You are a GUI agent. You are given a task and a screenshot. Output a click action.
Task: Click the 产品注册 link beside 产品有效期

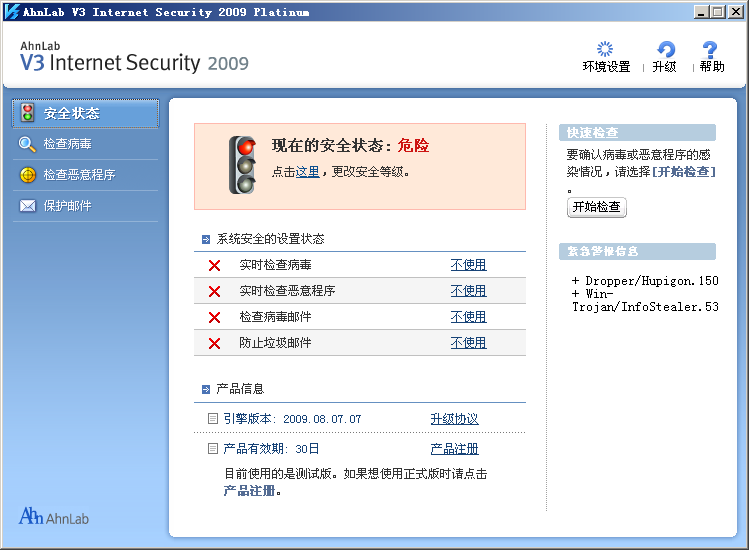click(454, 449)
